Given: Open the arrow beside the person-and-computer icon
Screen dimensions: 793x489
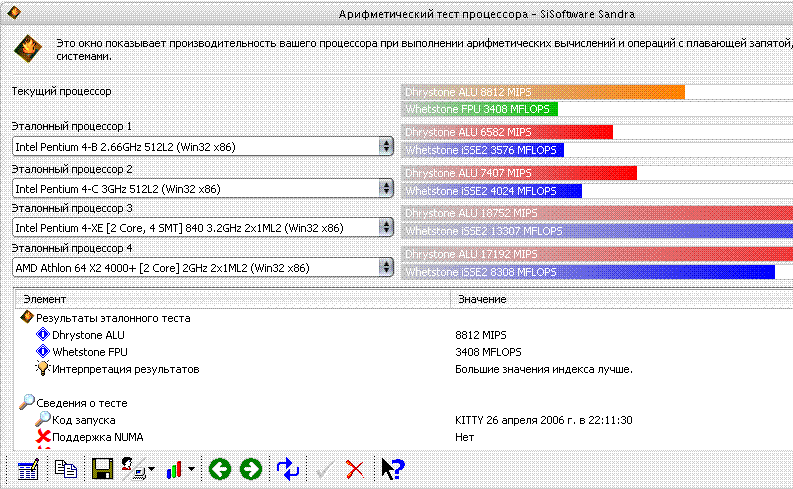Looking at the screenshot, I should pos(152,469).
